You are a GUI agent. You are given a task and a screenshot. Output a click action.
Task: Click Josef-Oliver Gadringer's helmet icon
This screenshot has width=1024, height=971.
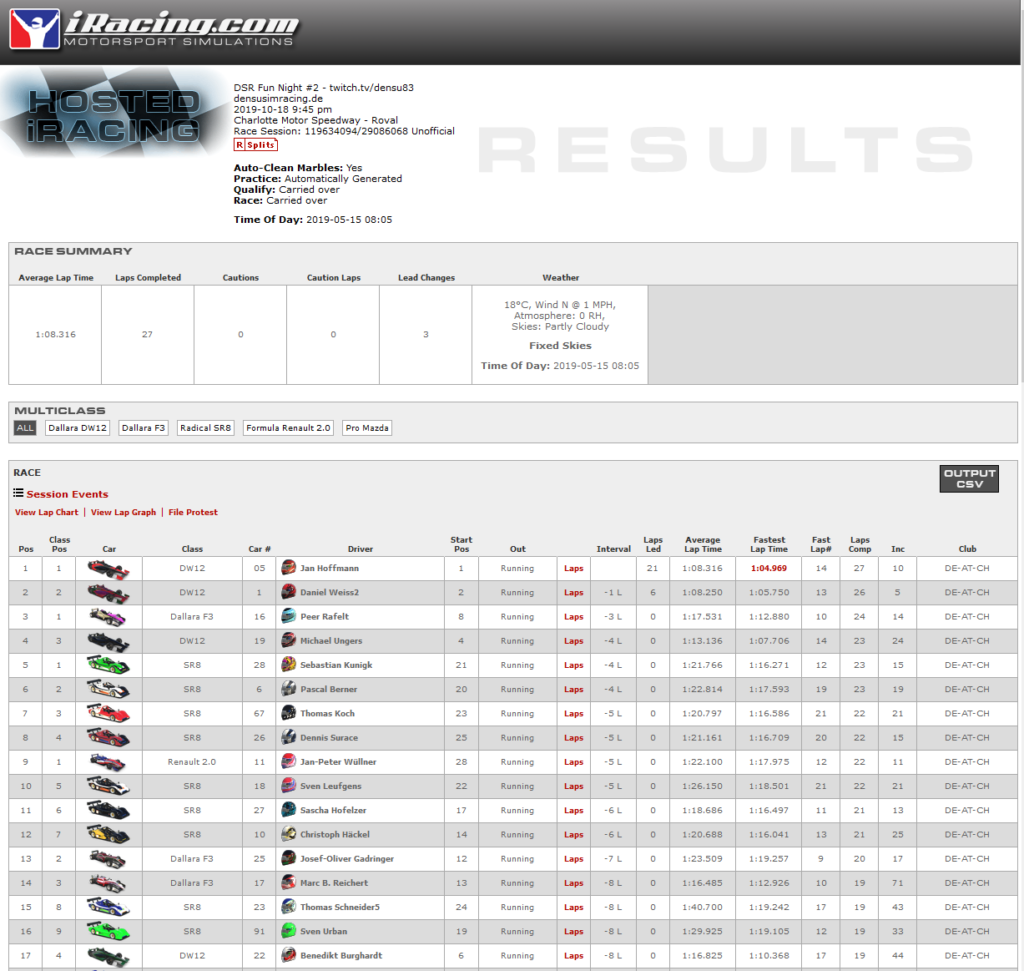(x=289, y=858)
